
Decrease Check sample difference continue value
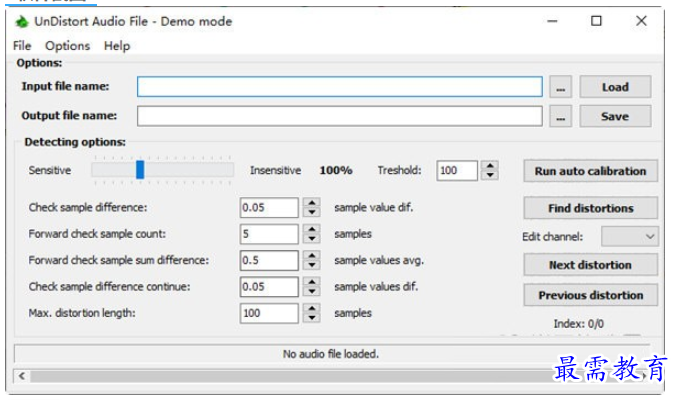click(312, 291)
